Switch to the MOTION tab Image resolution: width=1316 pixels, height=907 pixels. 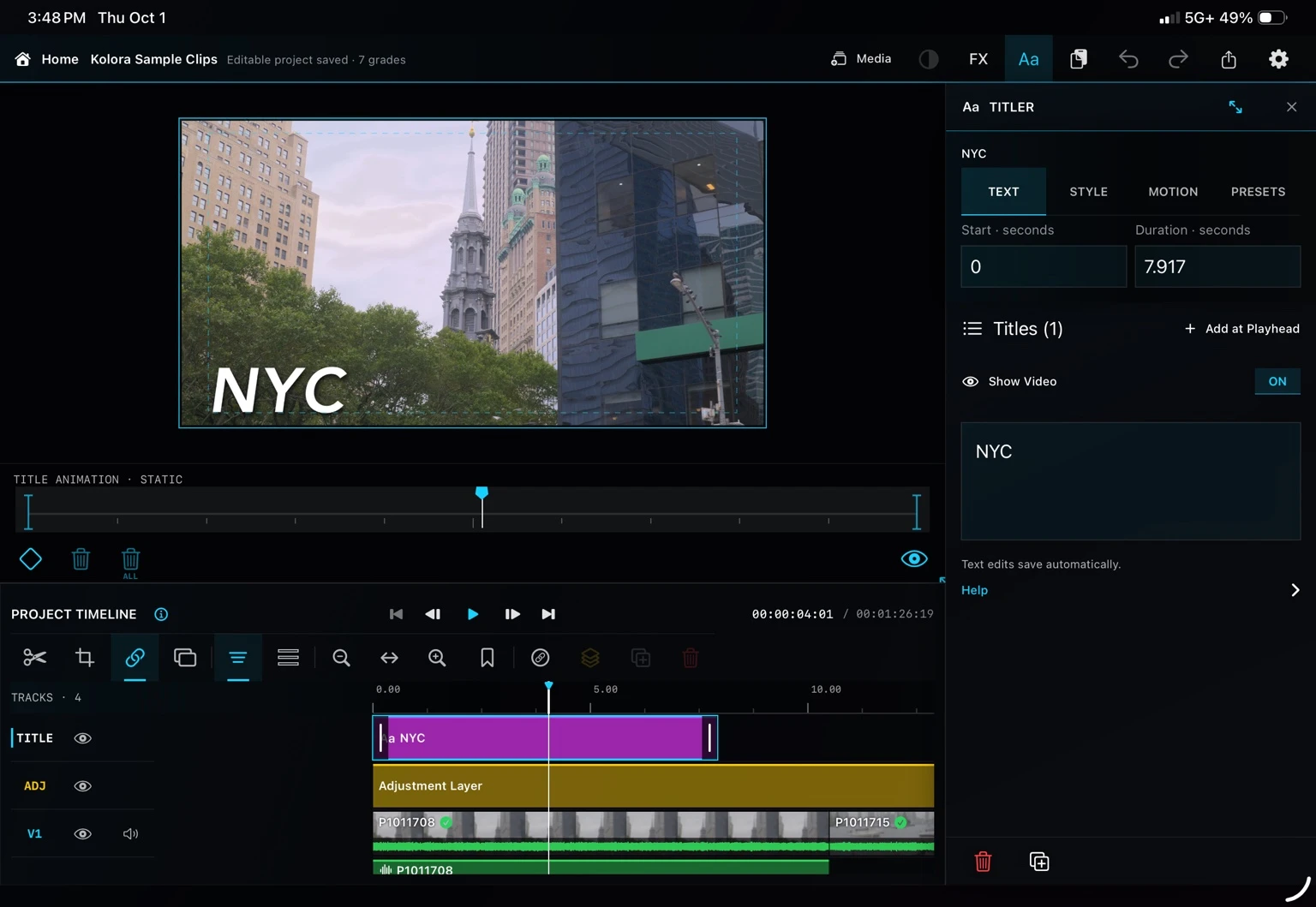click(x=1173, y=192)
